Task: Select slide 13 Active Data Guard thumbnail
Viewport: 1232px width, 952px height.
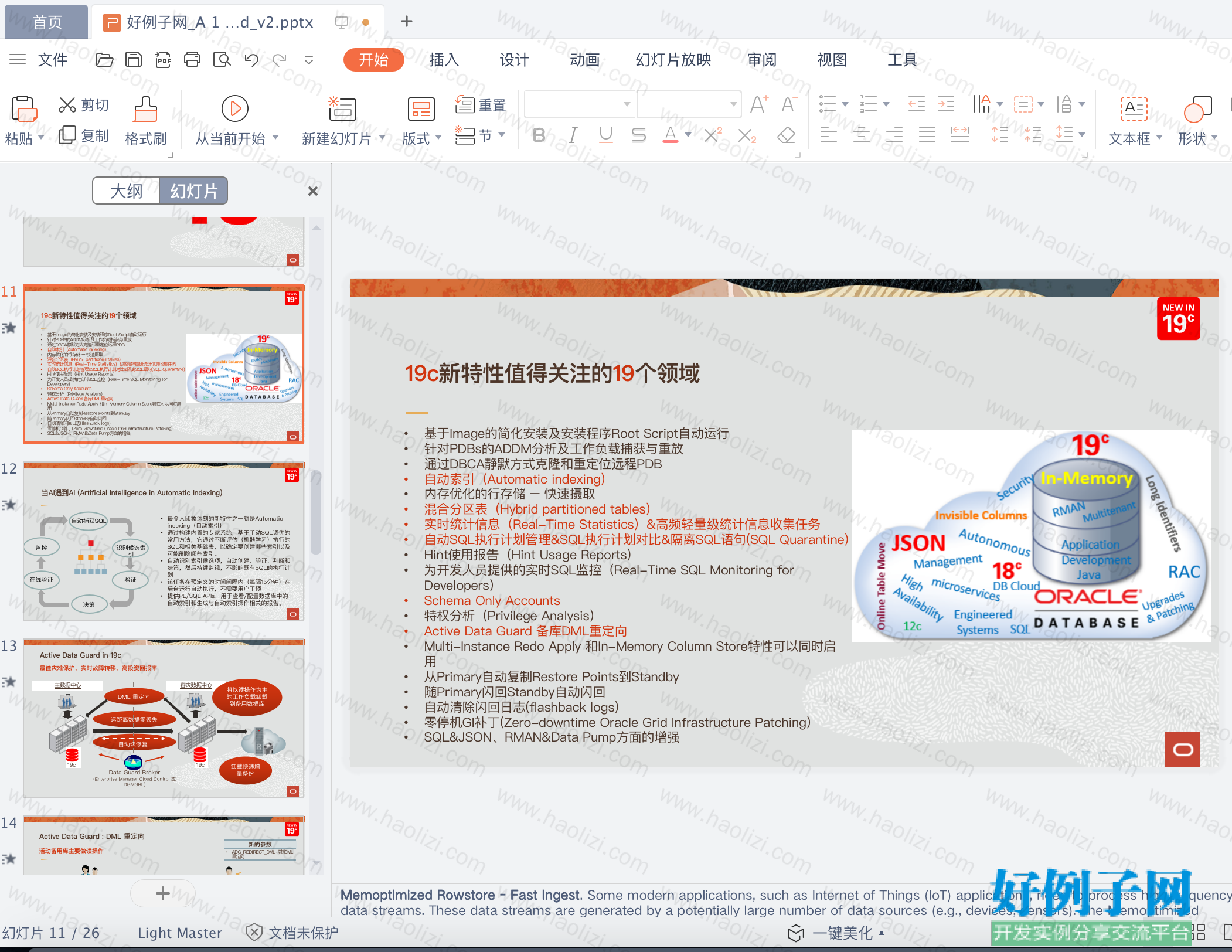Action: click(164, 718)
